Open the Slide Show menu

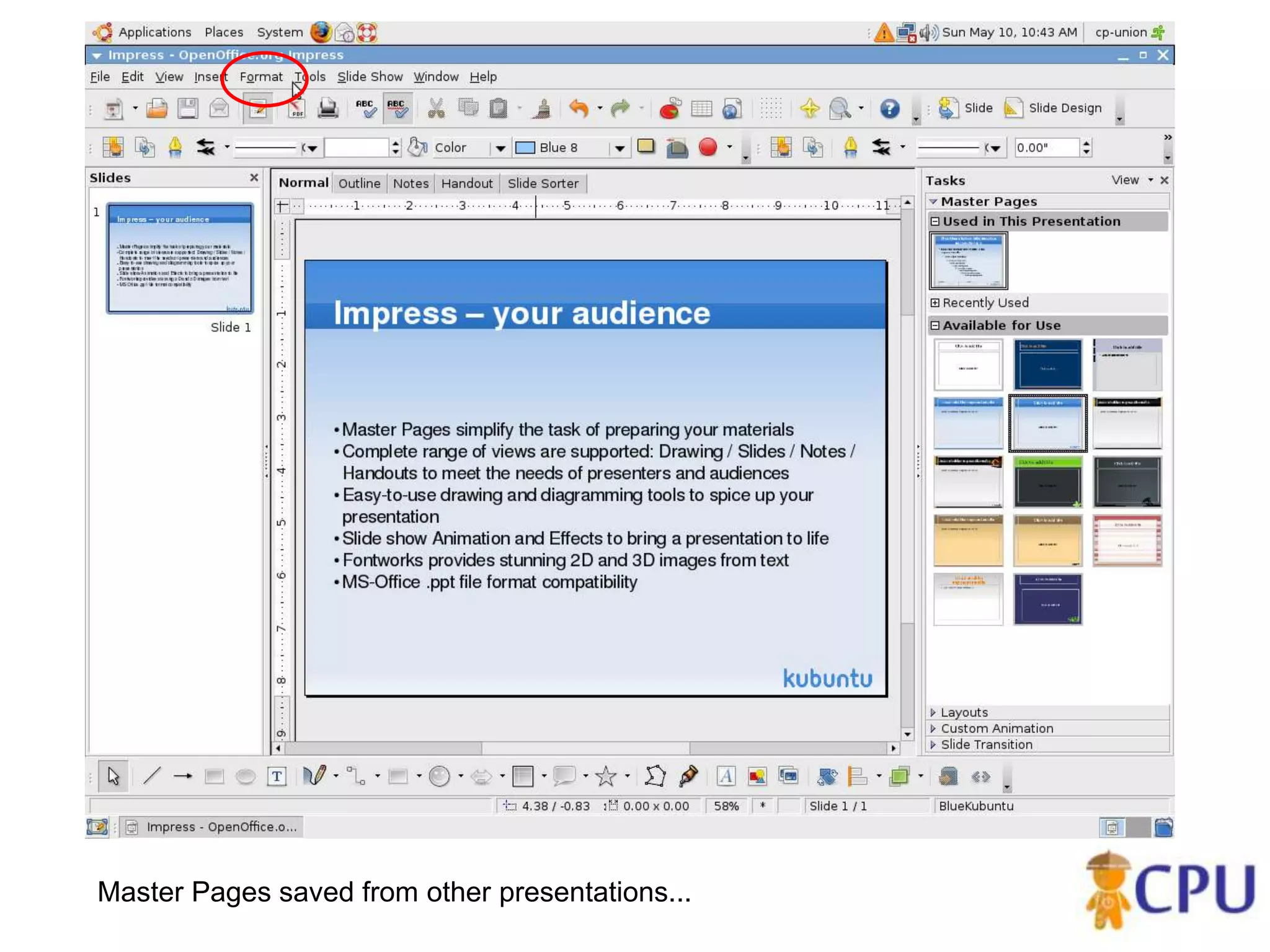click(370, 77)
